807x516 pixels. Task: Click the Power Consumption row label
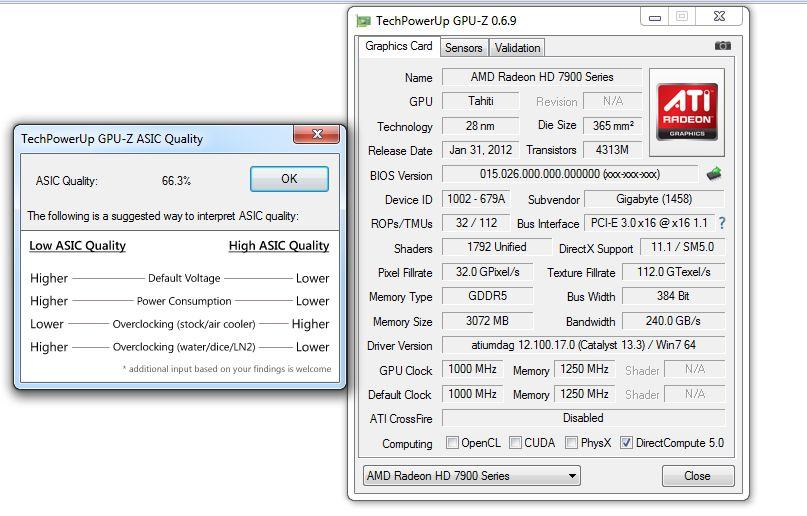[184, 301]
